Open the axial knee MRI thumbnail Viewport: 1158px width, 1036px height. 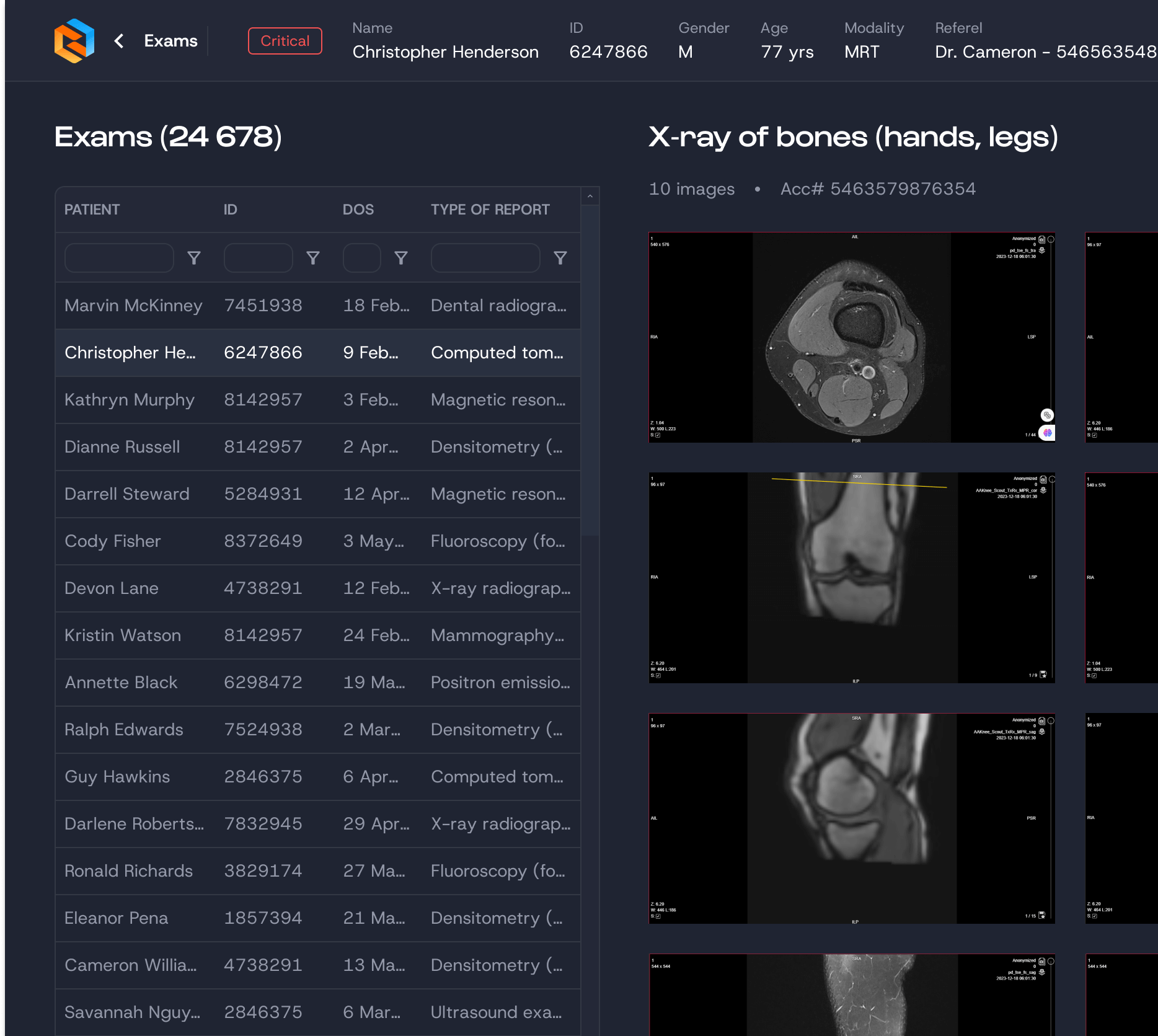(852, 337)
